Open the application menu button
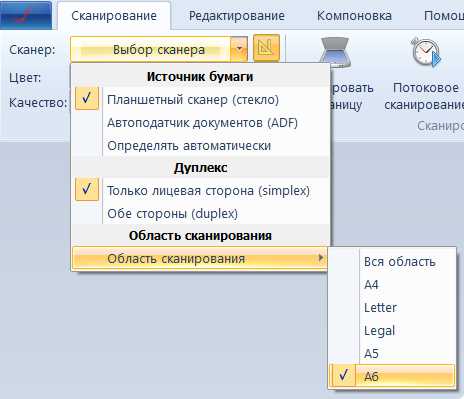 point(26,15)
